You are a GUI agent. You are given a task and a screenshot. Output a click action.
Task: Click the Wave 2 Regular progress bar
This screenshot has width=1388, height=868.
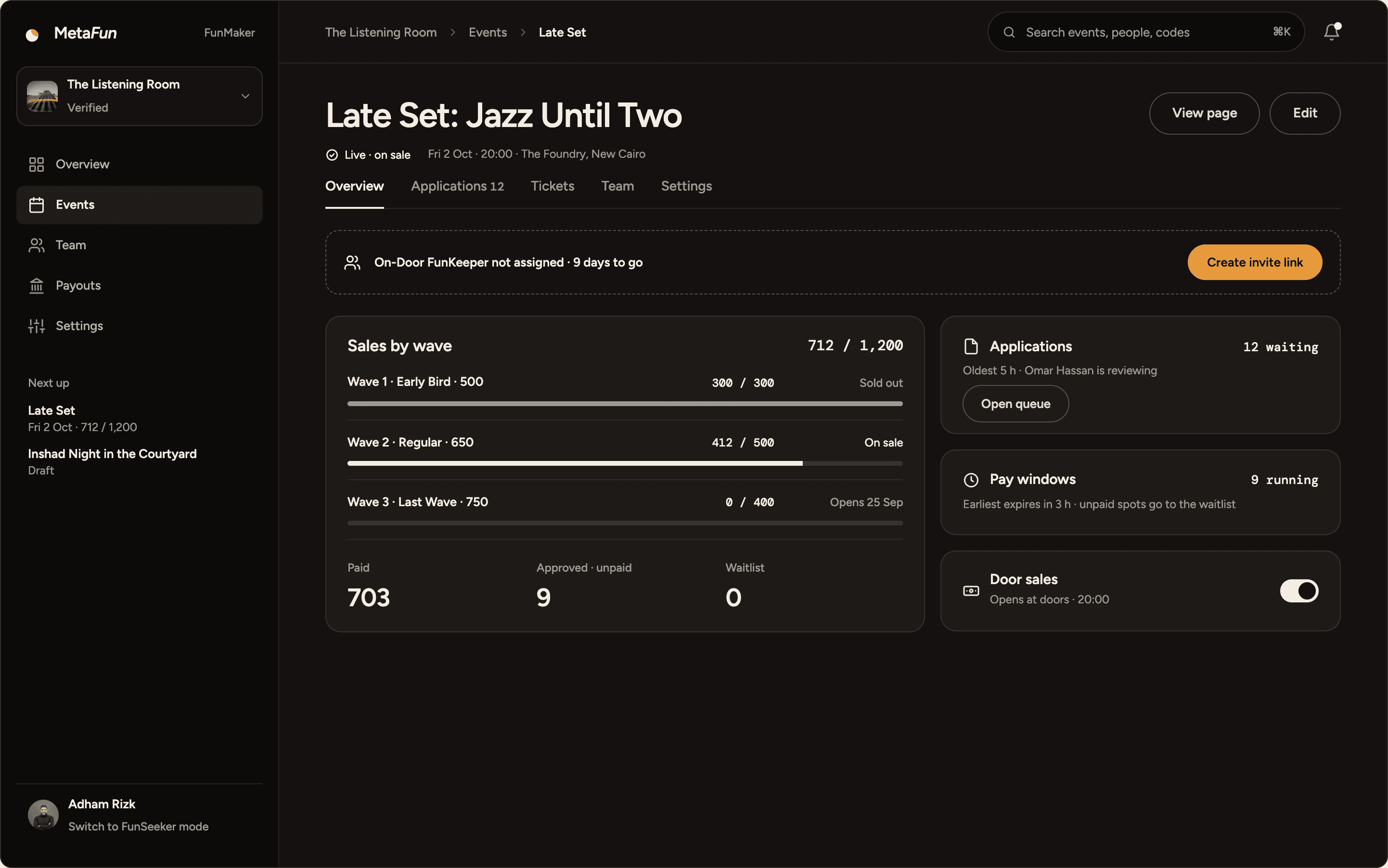click(624, 463)
